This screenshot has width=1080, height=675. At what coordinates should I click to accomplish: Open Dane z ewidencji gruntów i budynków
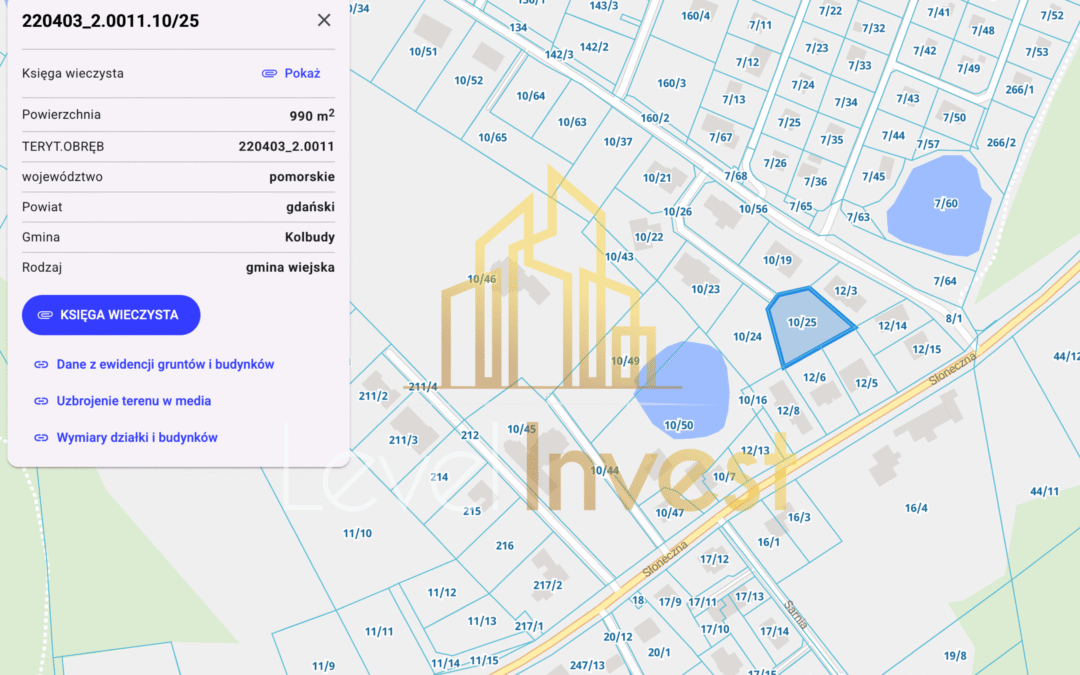pos(165,364)
